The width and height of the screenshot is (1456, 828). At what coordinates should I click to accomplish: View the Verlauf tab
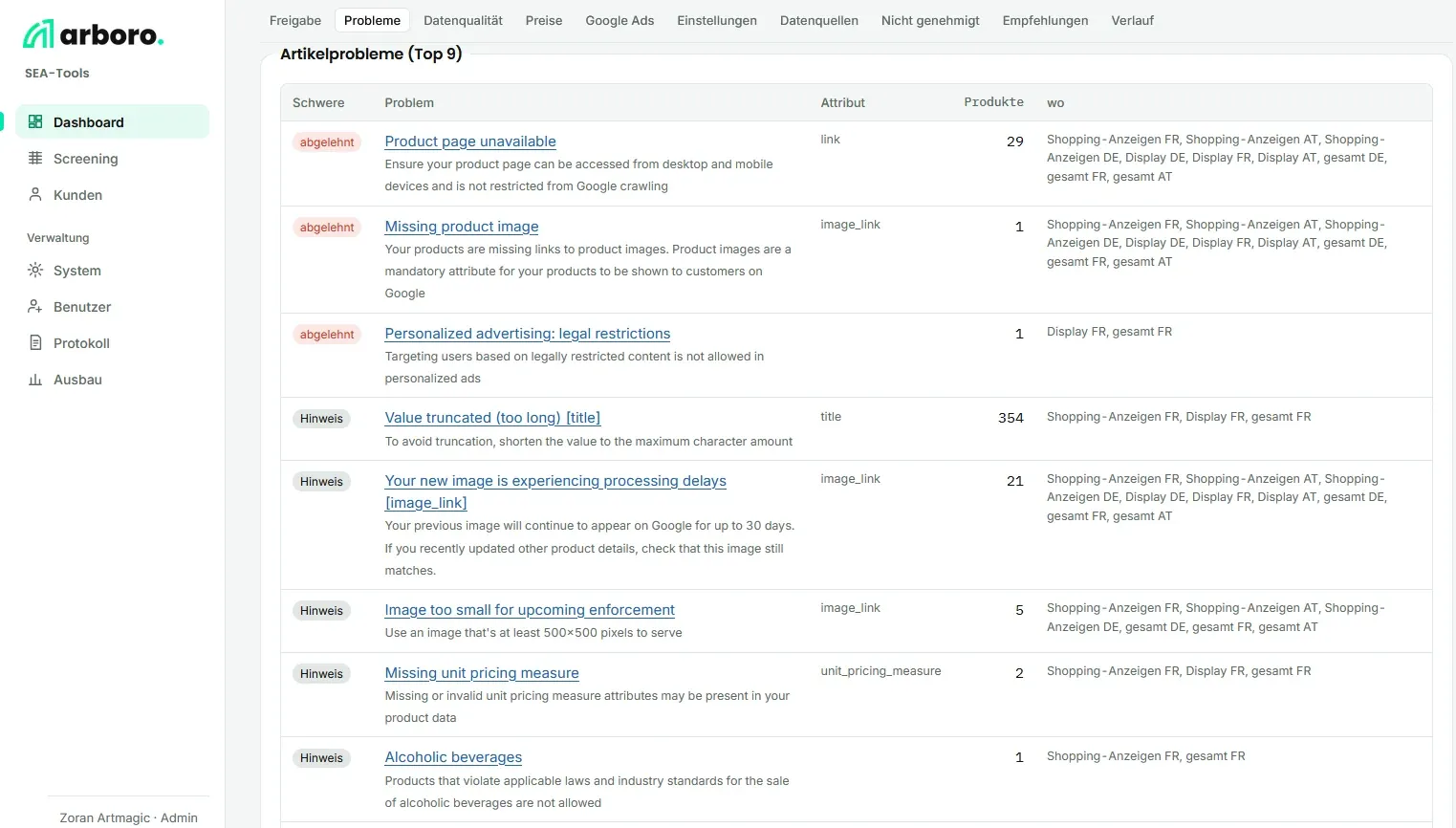pyautogui.click(x=1133, y=20)
